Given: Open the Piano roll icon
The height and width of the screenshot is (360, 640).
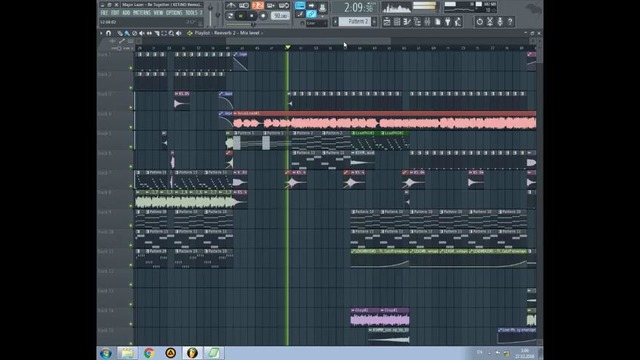Looking at the screenshot, I should [x=407, y=22].
